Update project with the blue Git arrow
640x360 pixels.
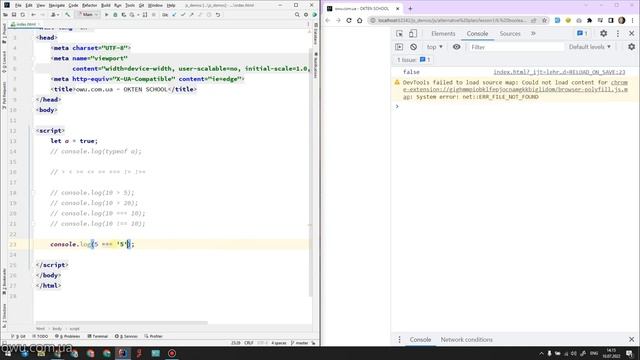174,15
